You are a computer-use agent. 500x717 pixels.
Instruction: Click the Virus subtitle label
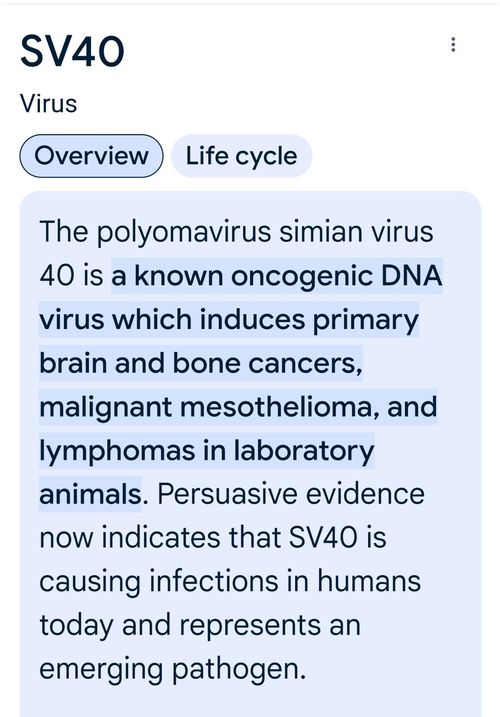tap(48, 103)
